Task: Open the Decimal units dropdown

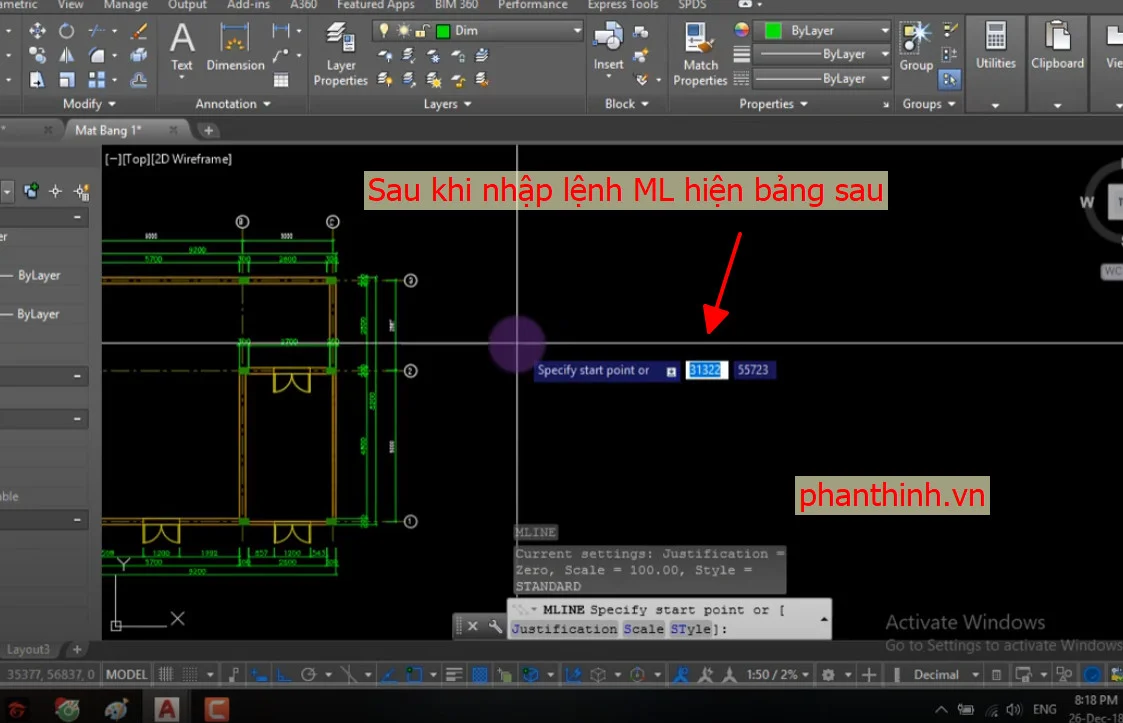Action: [946, 674]
